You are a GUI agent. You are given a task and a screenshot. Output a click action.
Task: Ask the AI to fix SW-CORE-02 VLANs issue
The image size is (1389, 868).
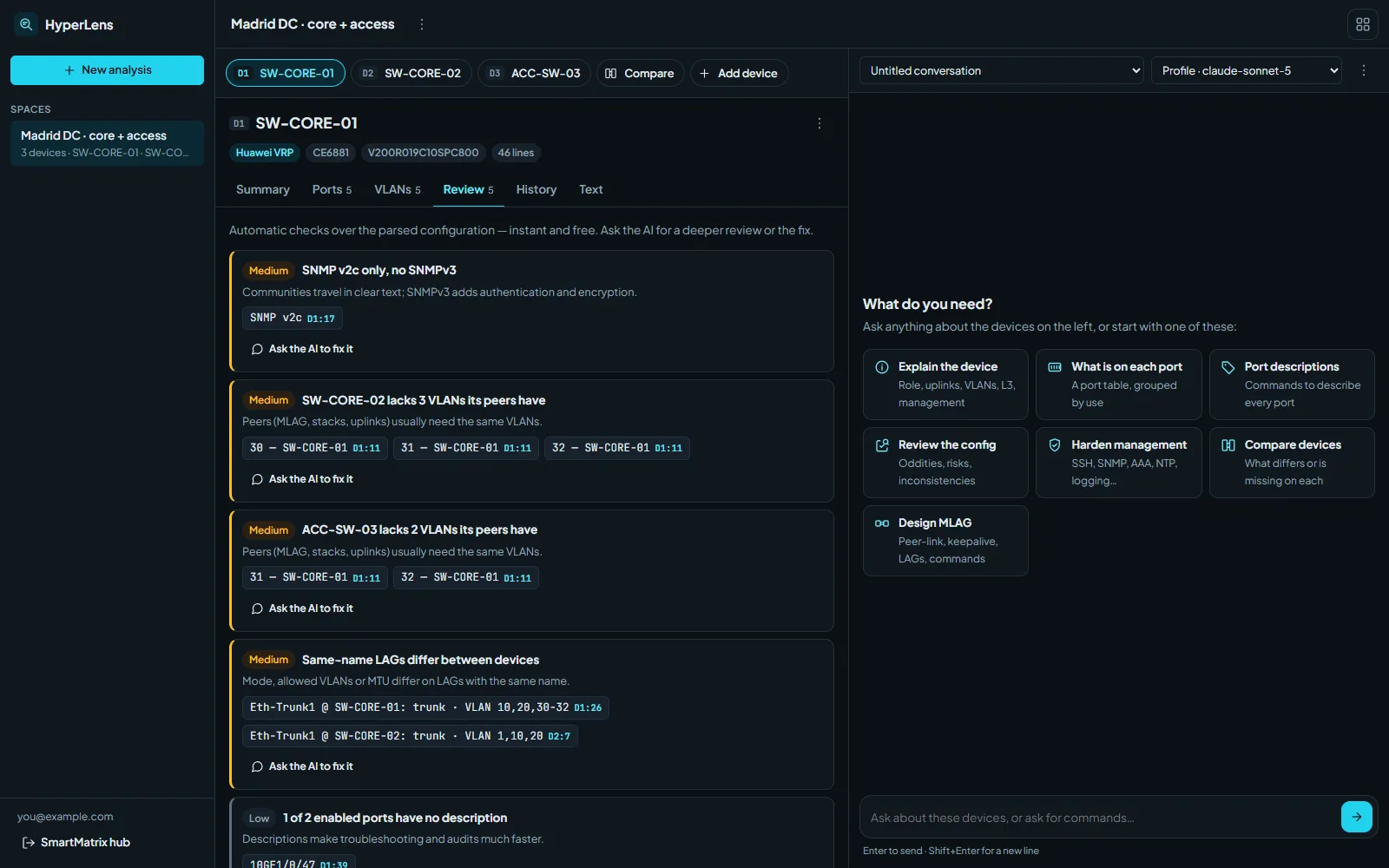[302, 479]
